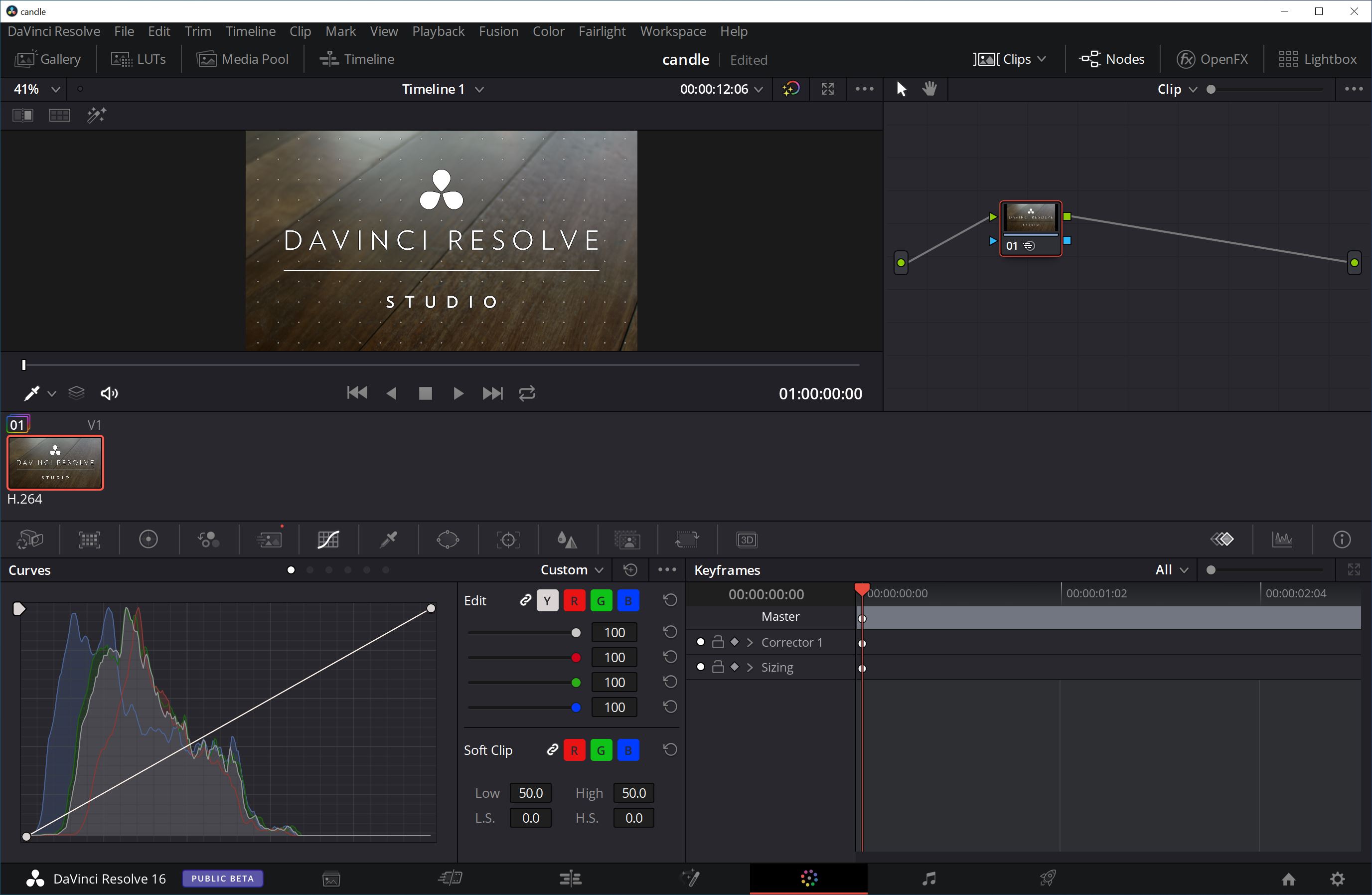Toggle the Soft Clip red R channel

574,750
